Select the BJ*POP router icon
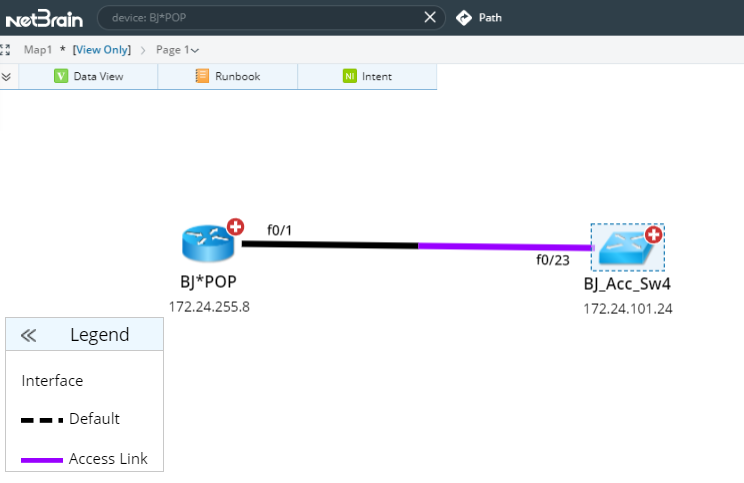The width and height of the screenshot is (744, 483). [208, 244]
